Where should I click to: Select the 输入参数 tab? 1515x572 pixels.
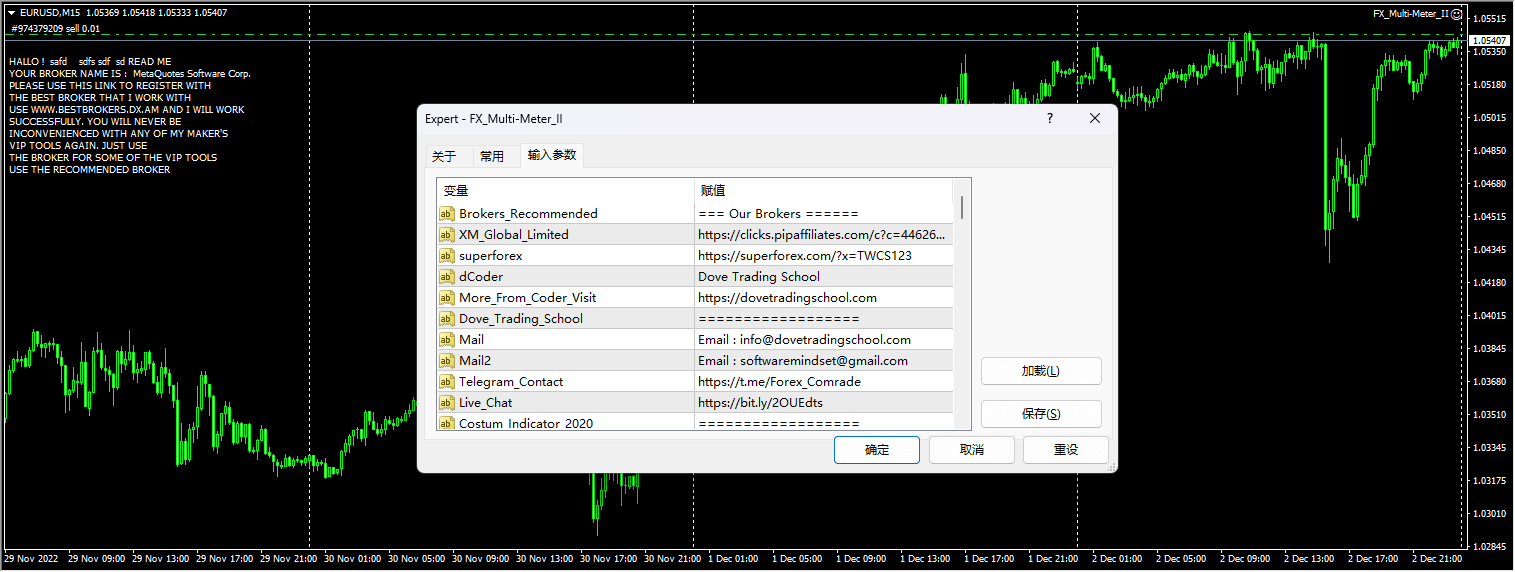pos(552,155)
